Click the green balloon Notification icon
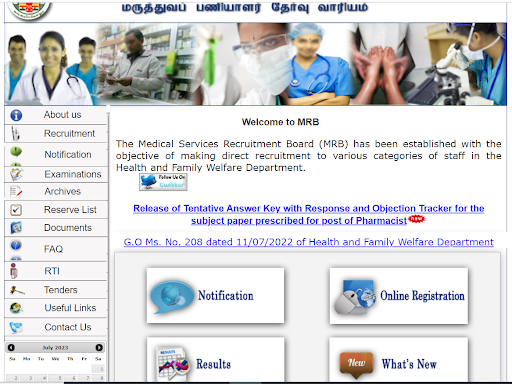The image size is (512, 384). point(16,152)
